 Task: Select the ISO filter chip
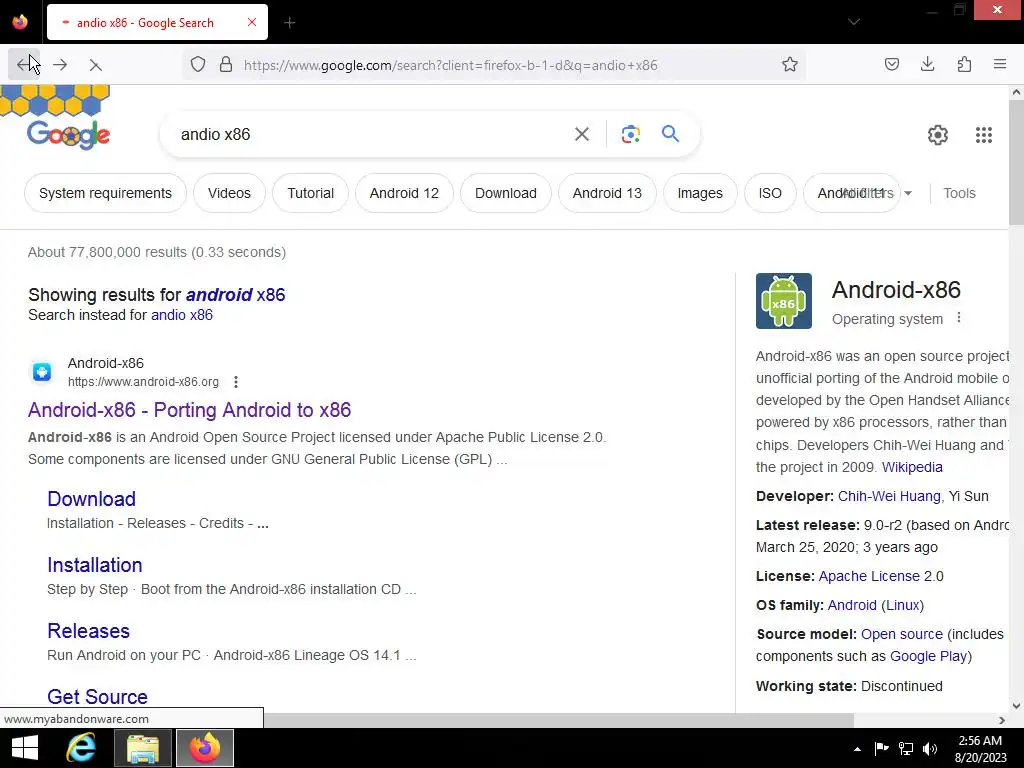coord(770,193)
